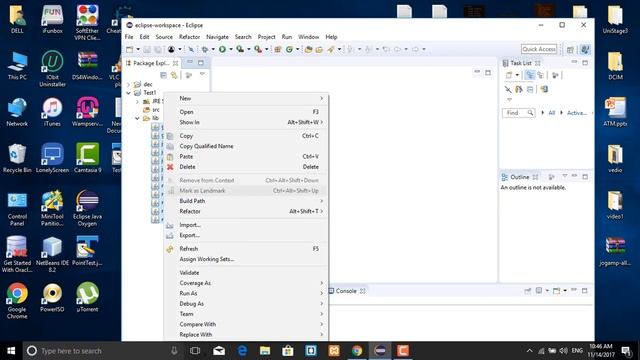Screen dimensions: 640x360
Task: Select the src folder in Package Explorer
Action: (151, 110)
